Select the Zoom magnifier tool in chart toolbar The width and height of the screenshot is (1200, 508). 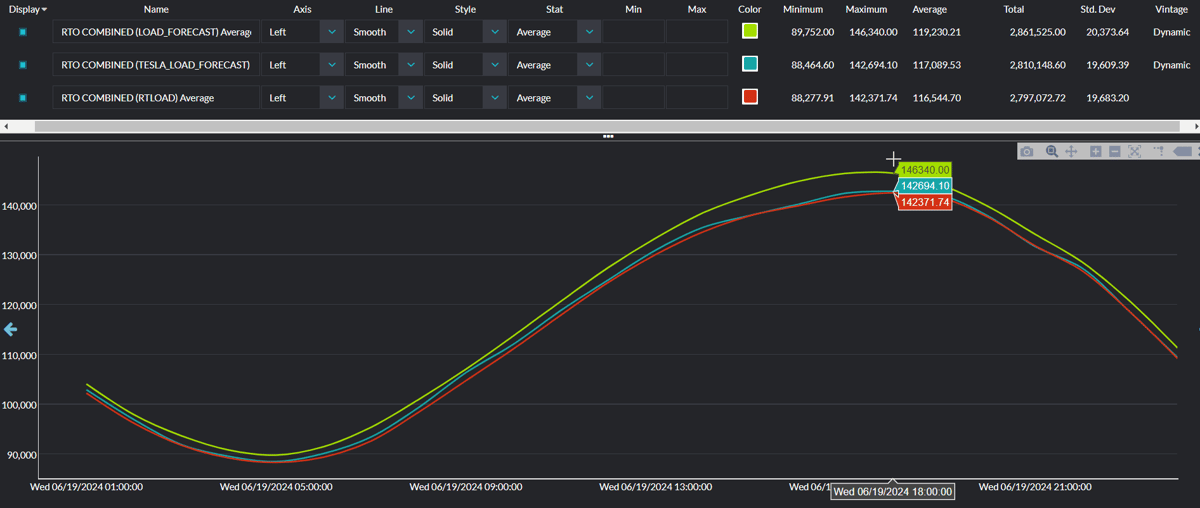click(1052, 151)
